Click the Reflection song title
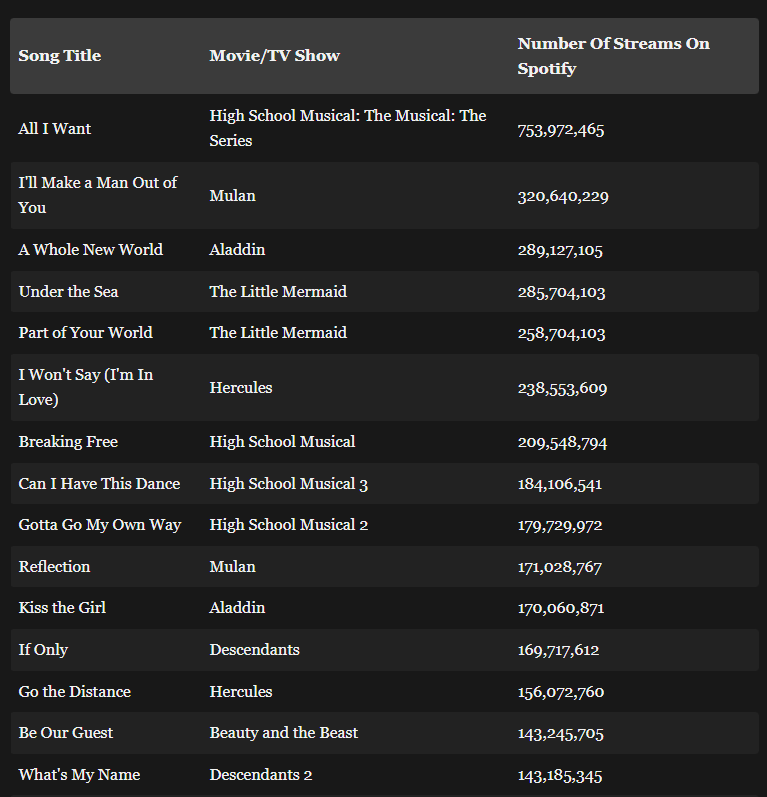 pos(54,567)
